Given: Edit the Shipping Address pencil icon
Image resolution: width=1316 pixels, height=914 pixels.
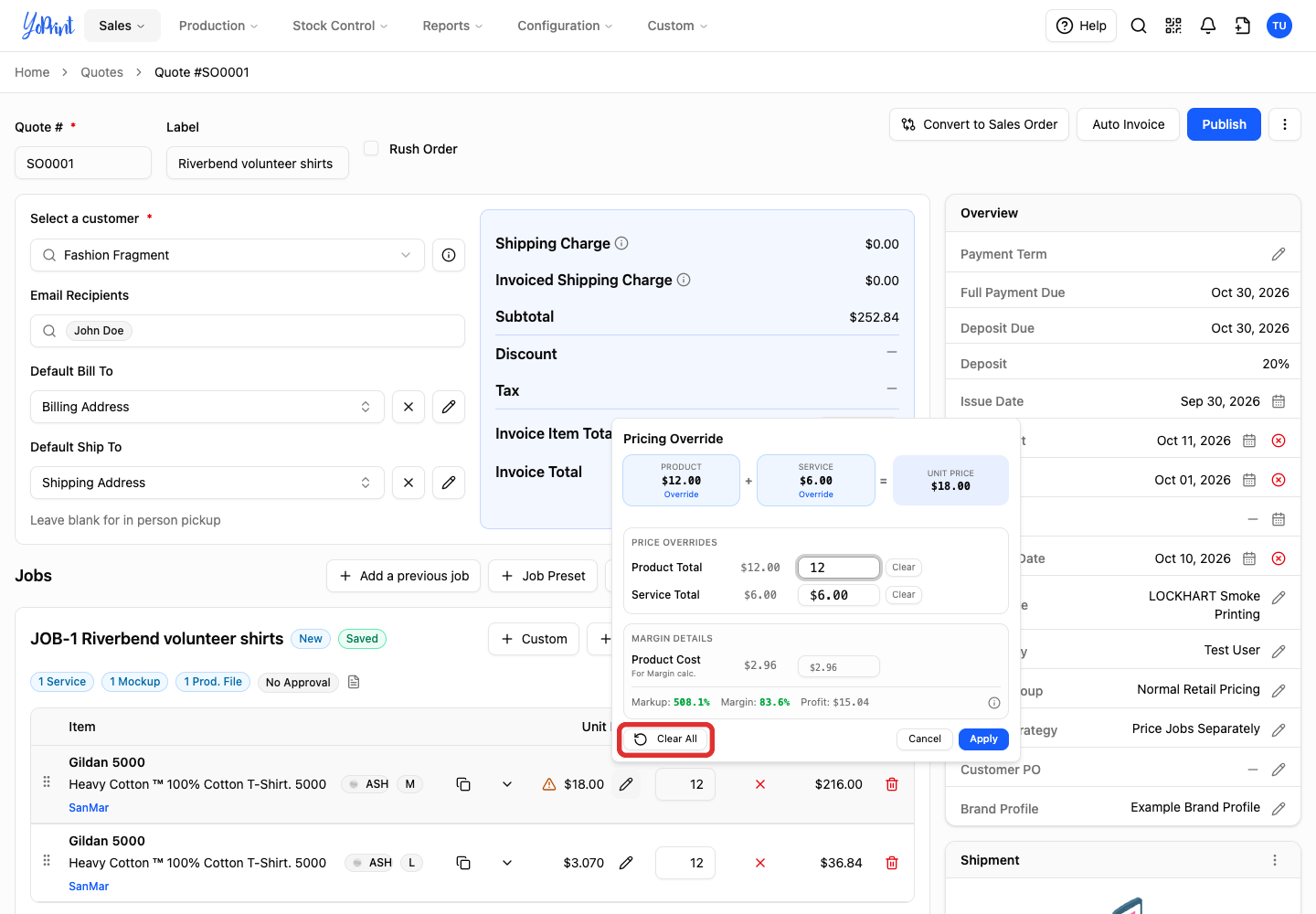Looking at the screenshot, I should tap(449, 483).
